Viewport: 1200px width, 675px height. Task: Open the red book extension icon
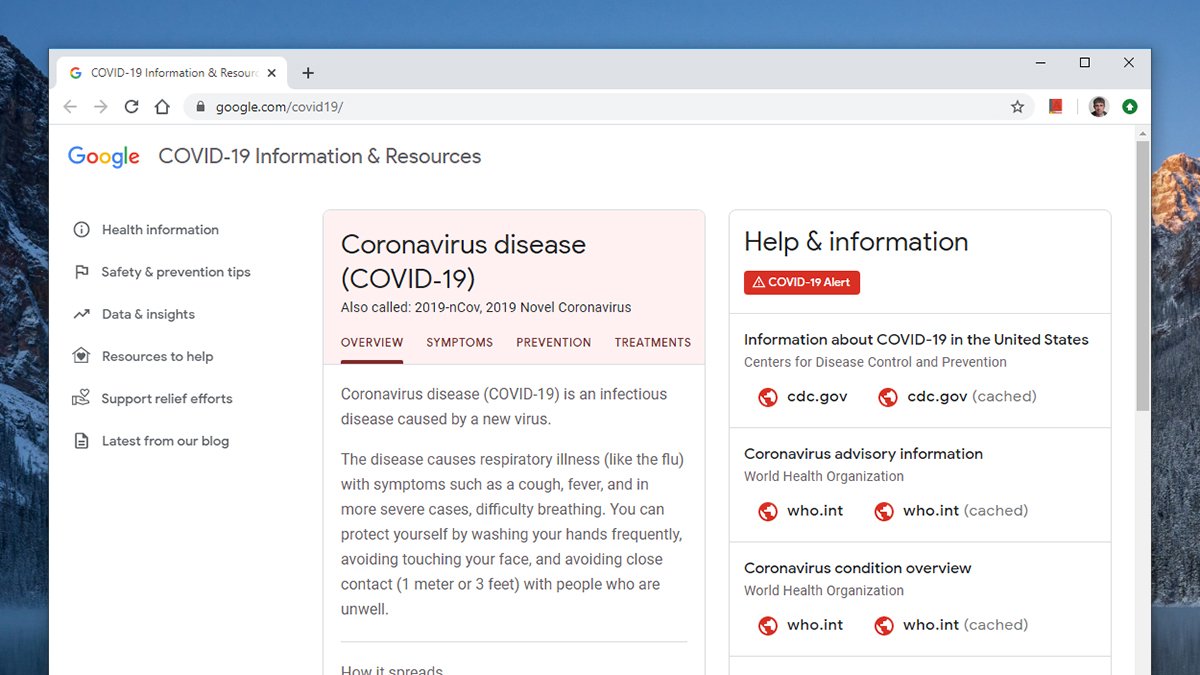(1055, 106)
